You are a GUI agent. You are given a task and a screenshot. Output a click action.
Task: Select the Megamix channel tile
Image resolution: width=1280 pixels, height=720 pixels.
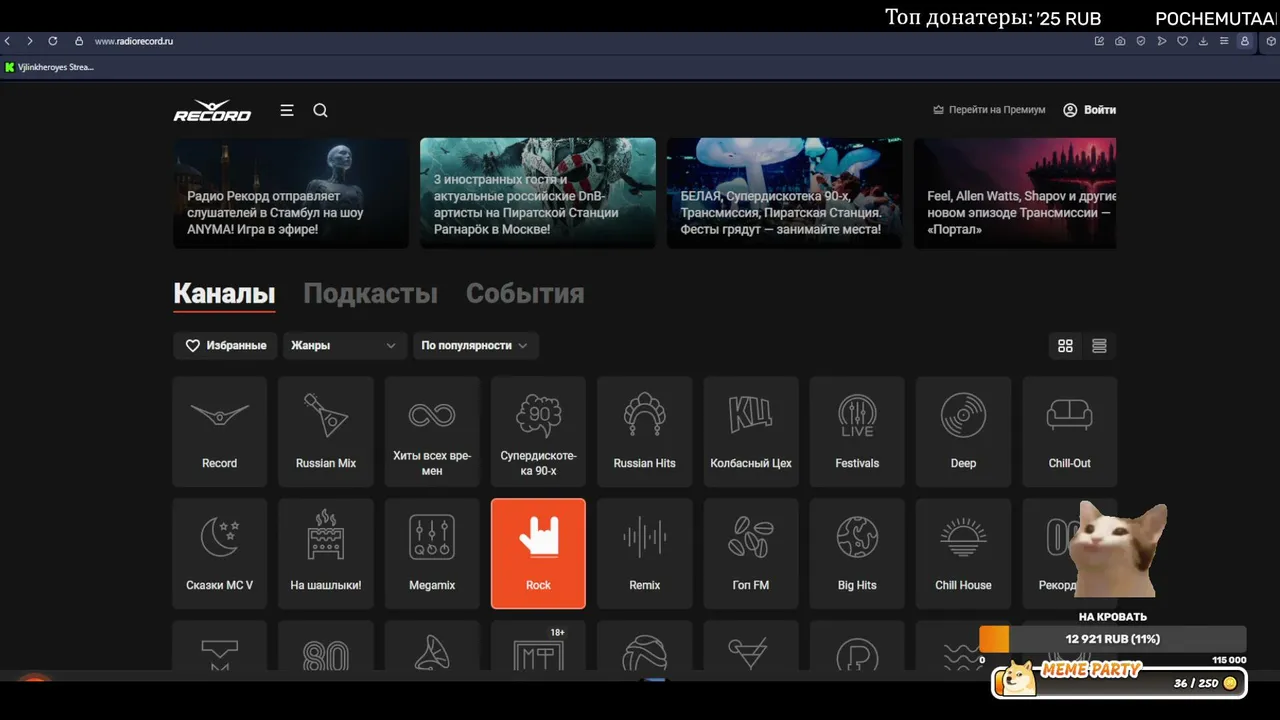(x=432, y=553)
